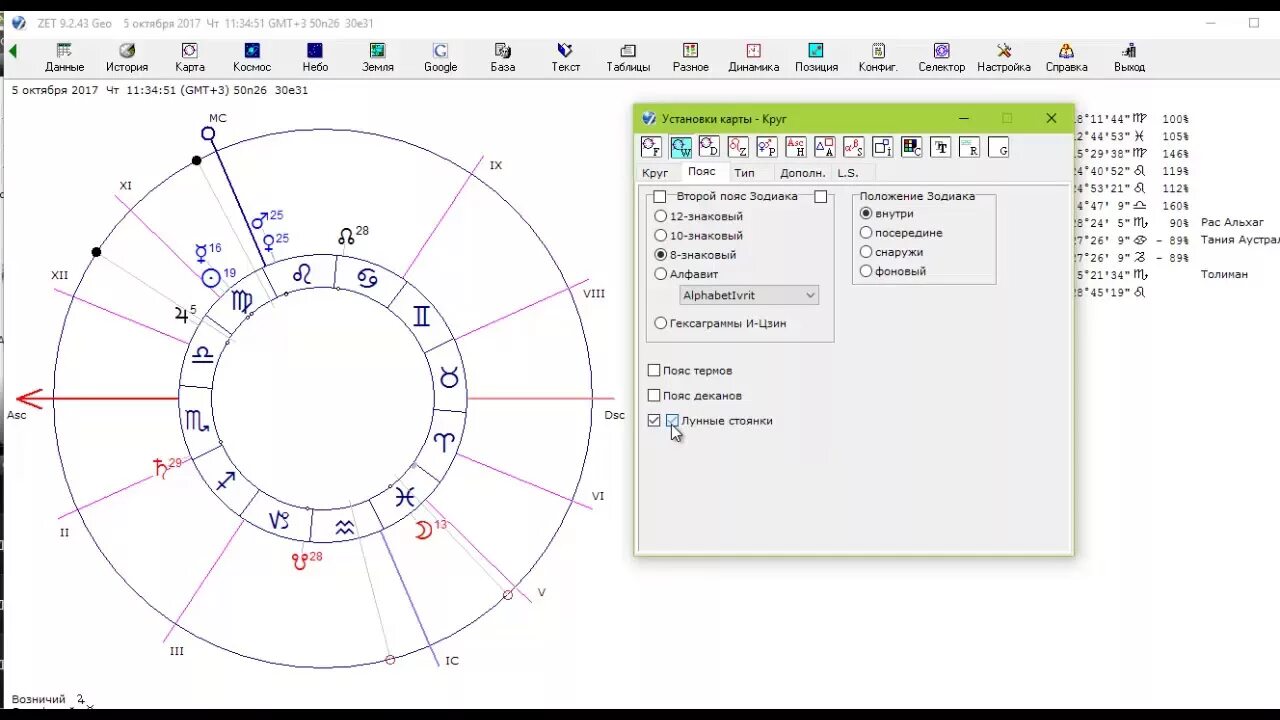Click the Sun symbol in the chart
1280x720 pixels.
[x=211, y=279]
